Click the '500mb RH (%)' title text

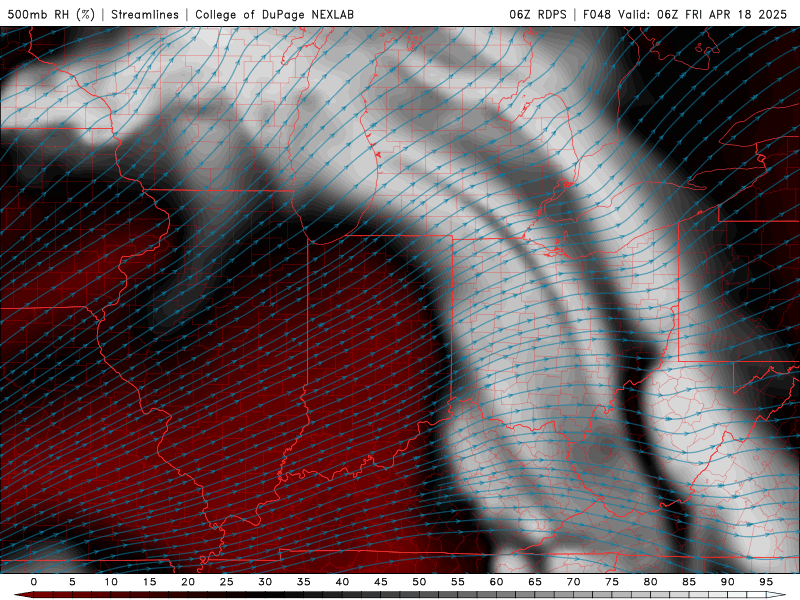51,14
